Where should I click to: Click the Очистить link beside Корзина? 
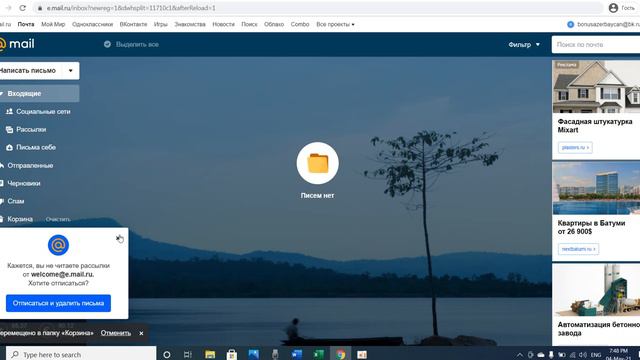pos(58,219)
